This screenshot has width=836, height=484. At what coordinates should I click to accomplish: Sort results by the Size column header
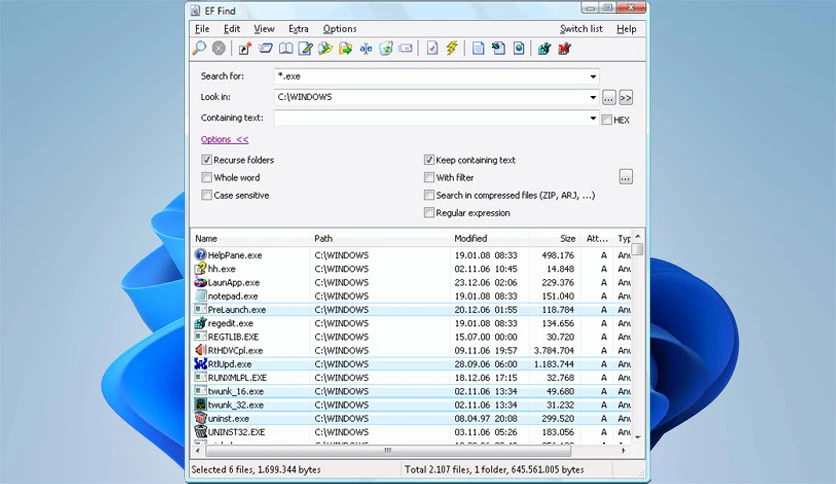(554, 238)
